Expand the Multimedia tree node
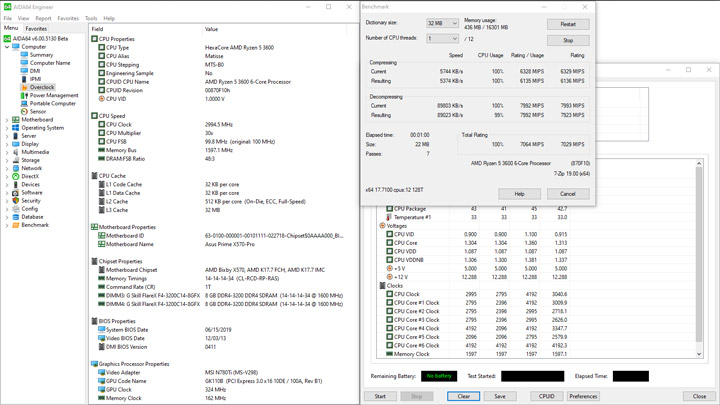720x405 pixels. 7,152
